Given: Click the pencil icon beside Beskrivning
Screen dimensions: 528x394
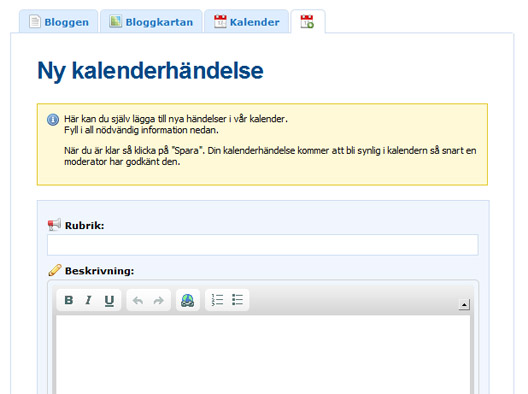Looking at the screenshot, I should click(55, 270).
